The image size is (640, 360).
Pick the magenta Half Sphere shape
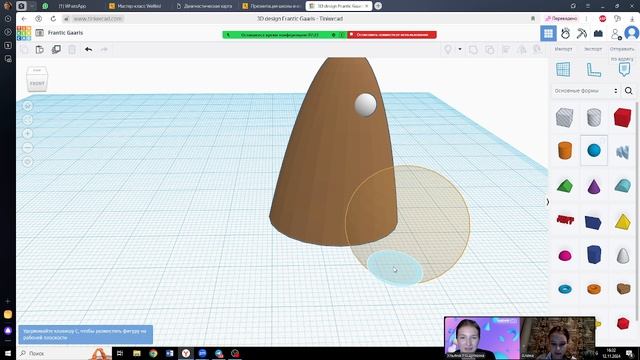[x=565, y=256]
